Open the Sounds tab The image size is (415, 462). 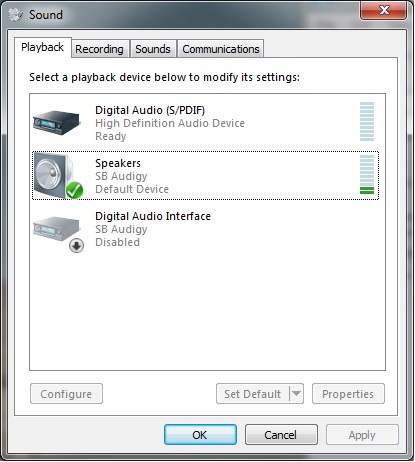(x=153, y=49)
